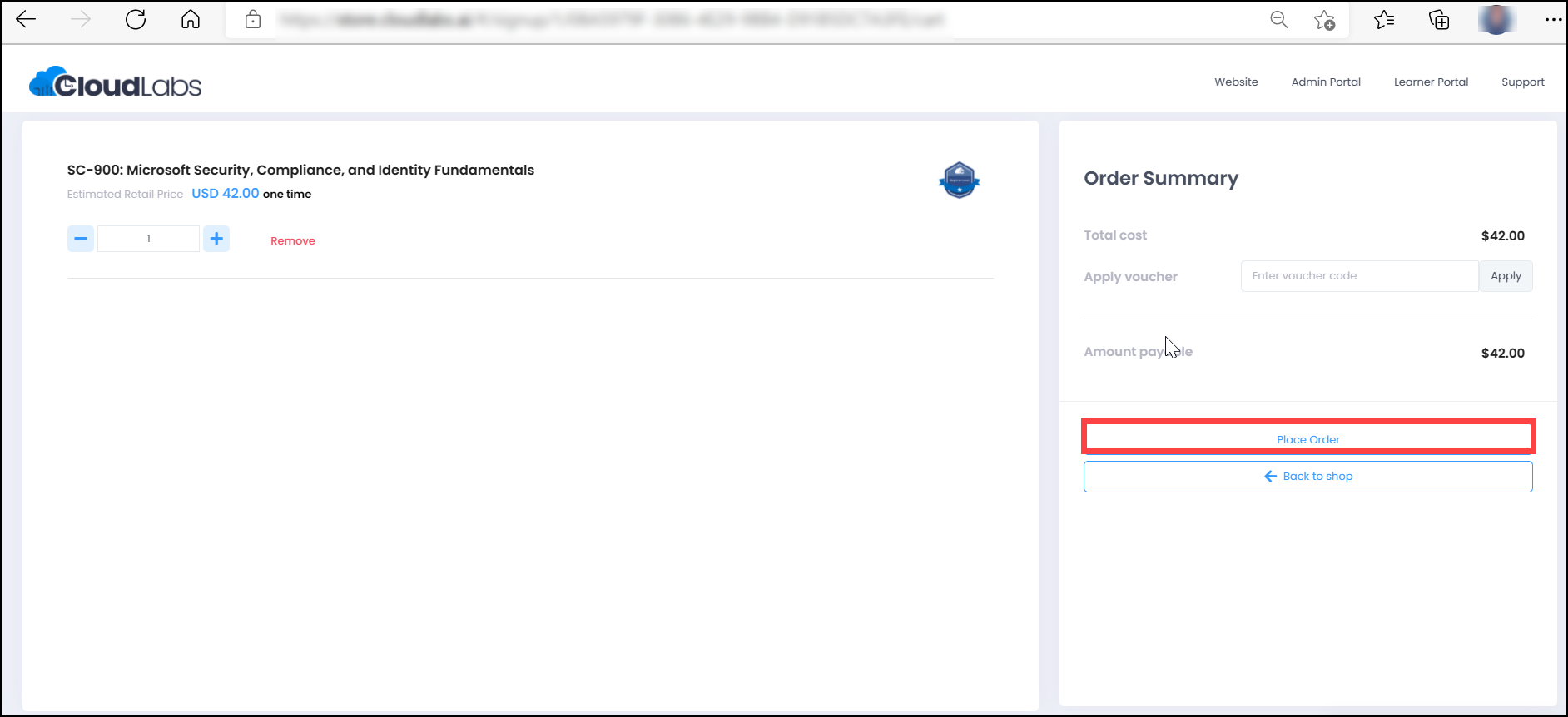Open the Website navigation link
Image resolution: width=1568 pixels, height=717 pixels.
(x=1236, y=82)
